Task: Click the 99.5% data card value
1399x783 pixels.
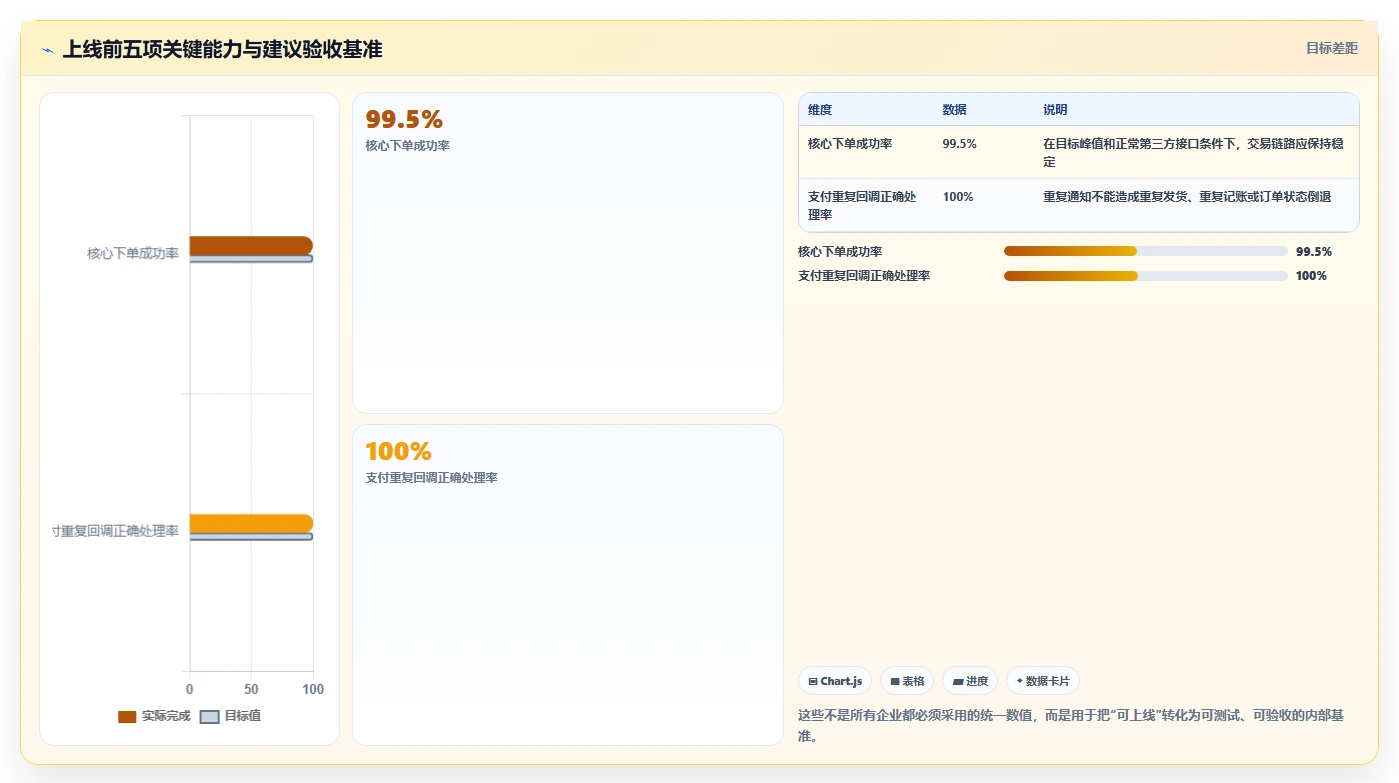Action: pyautogui.click(x=404, y=119)
